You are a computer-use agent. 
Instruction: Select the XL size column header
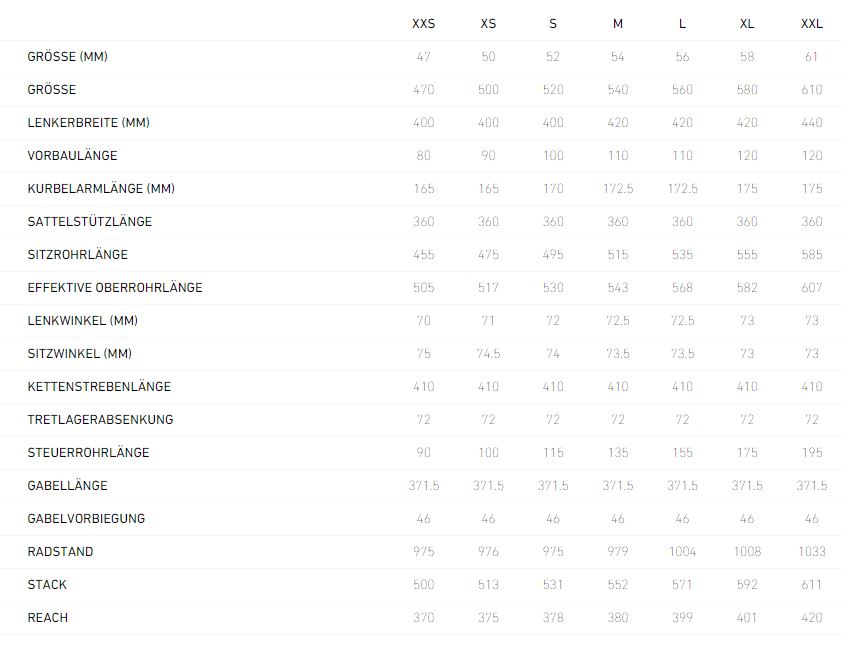[747, 24]
